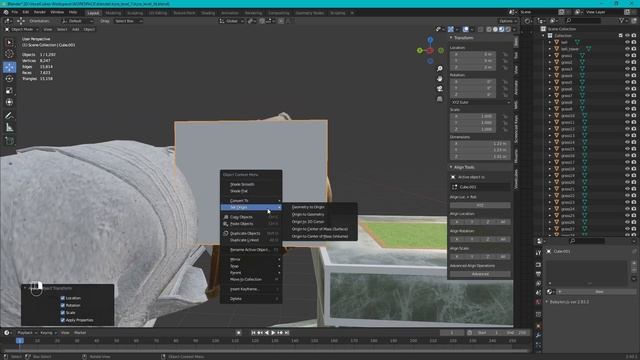Toggle camera view icon in viewport

(x=440, y=89)
